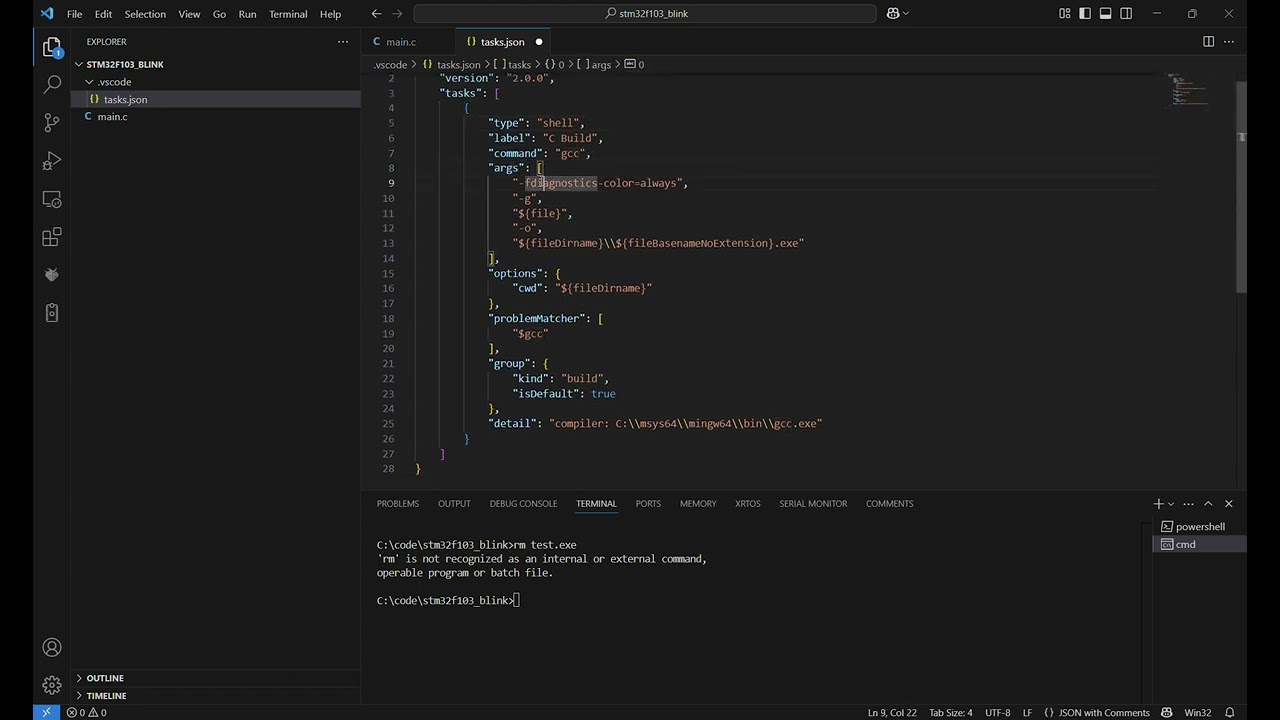
Task: Open the Accounts icon in activity bar
Action: pos(52,648)
